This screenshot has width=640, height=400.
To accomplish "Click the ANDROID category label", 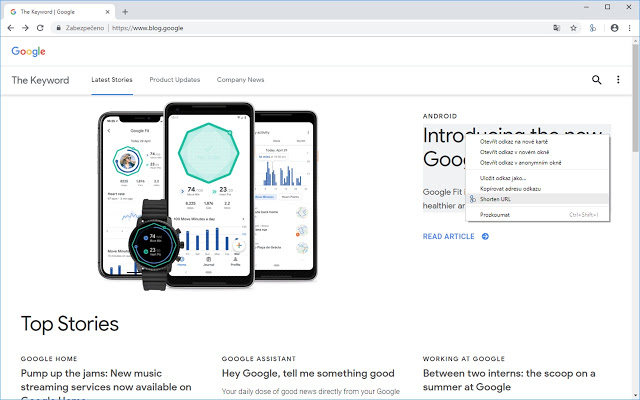I will click(440, 116).
